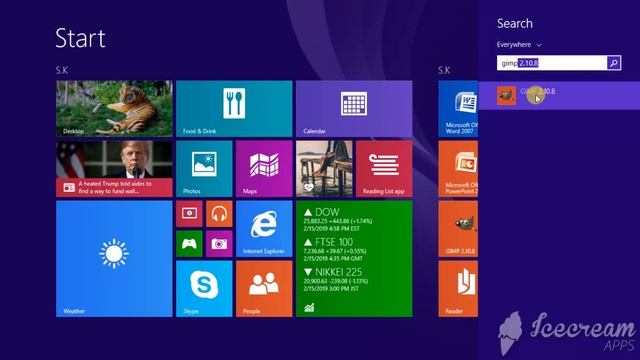Click the S.K group label above Word
Screen dimensions: 640x360
[x=444, y=70]
